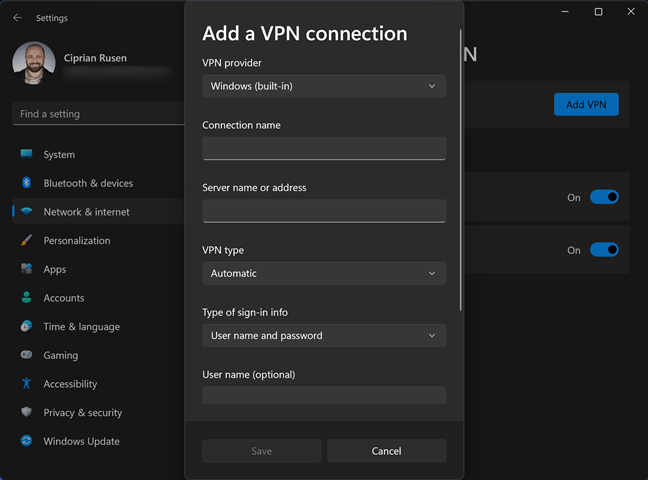Open System settings category

(x=98, y=154)
